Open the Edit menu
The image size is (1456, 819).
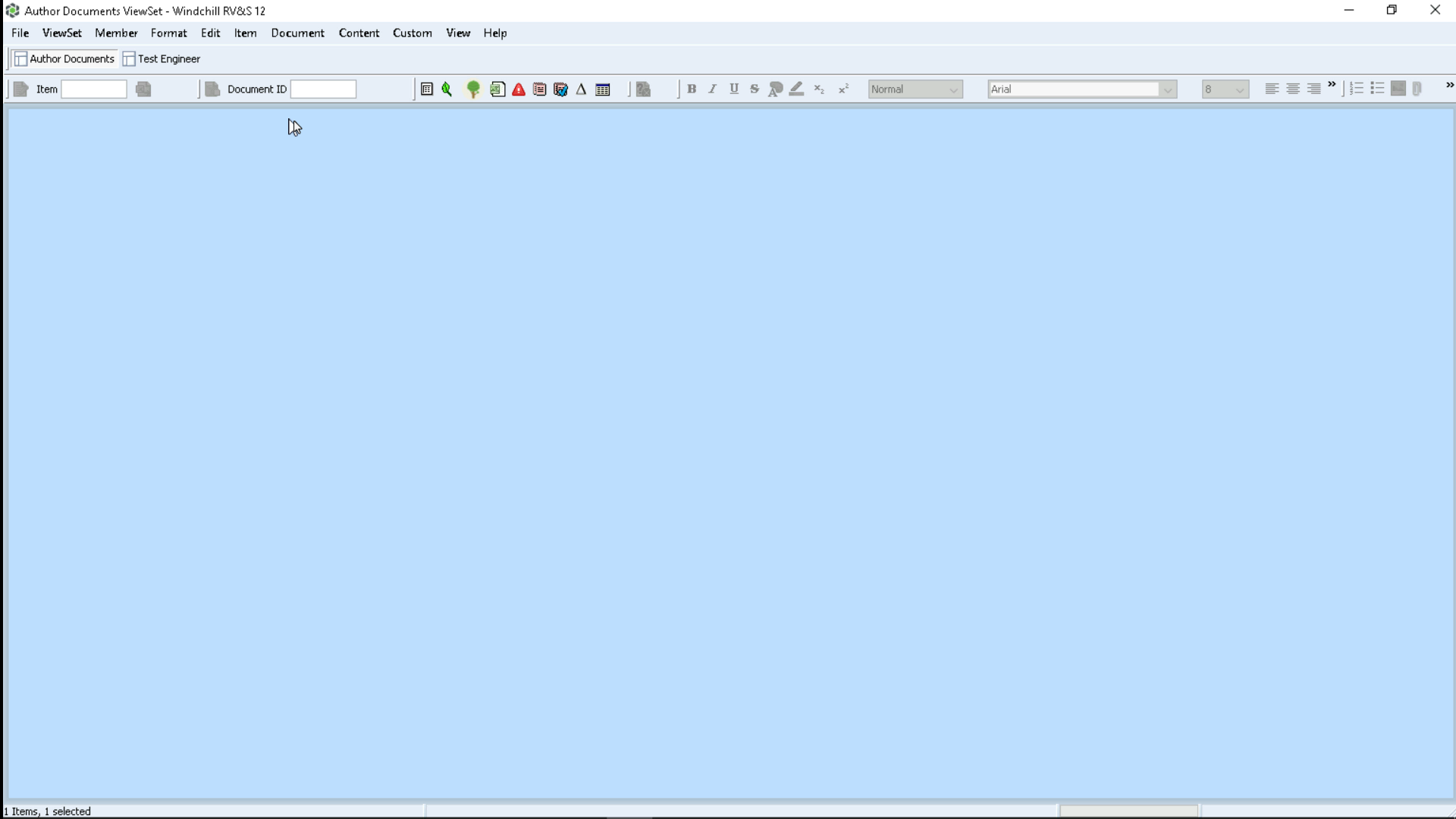point(211,33)
